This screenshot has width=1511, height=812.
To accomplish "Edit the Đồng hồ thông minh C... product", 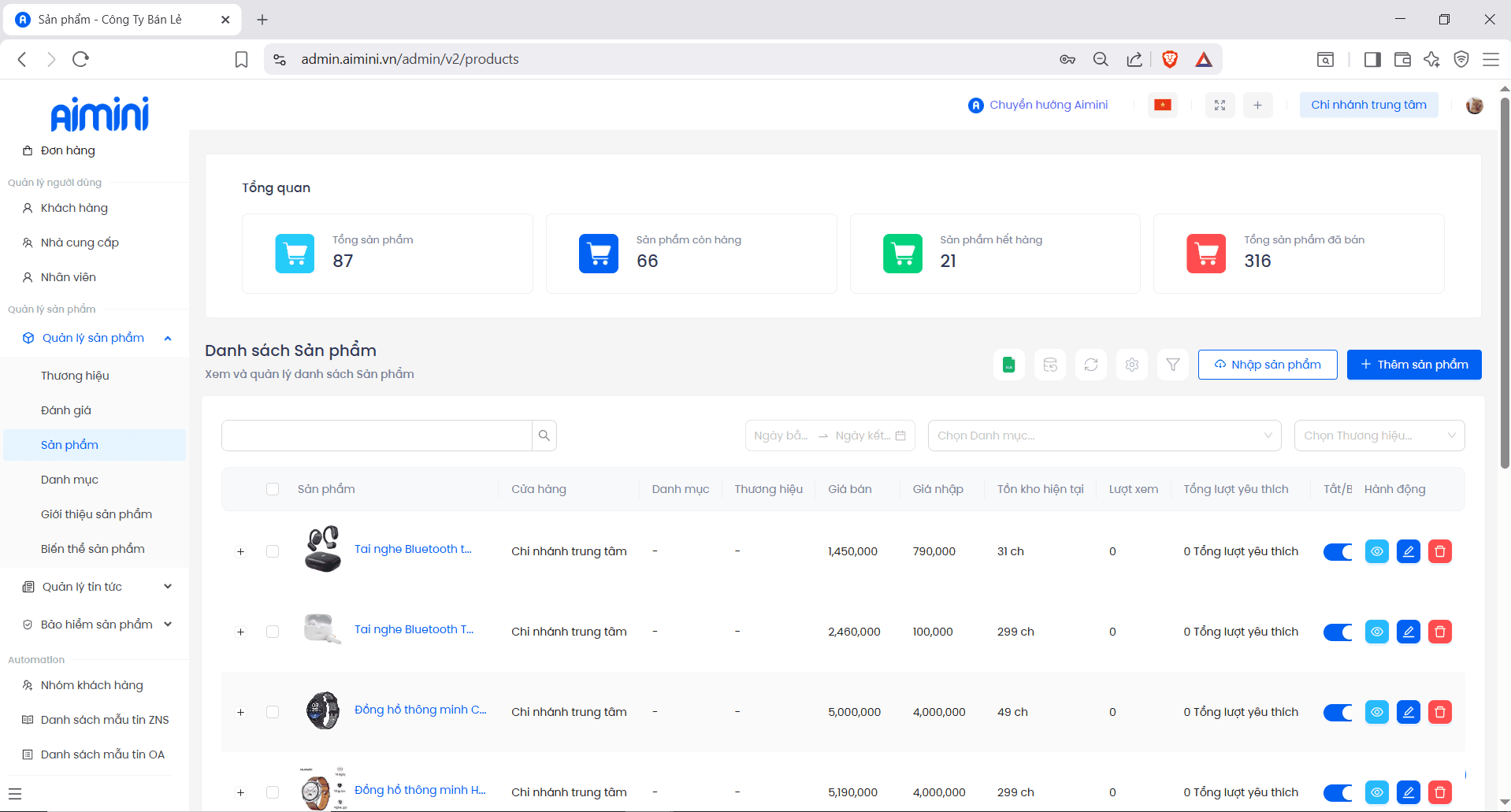I will point(1408,712).
